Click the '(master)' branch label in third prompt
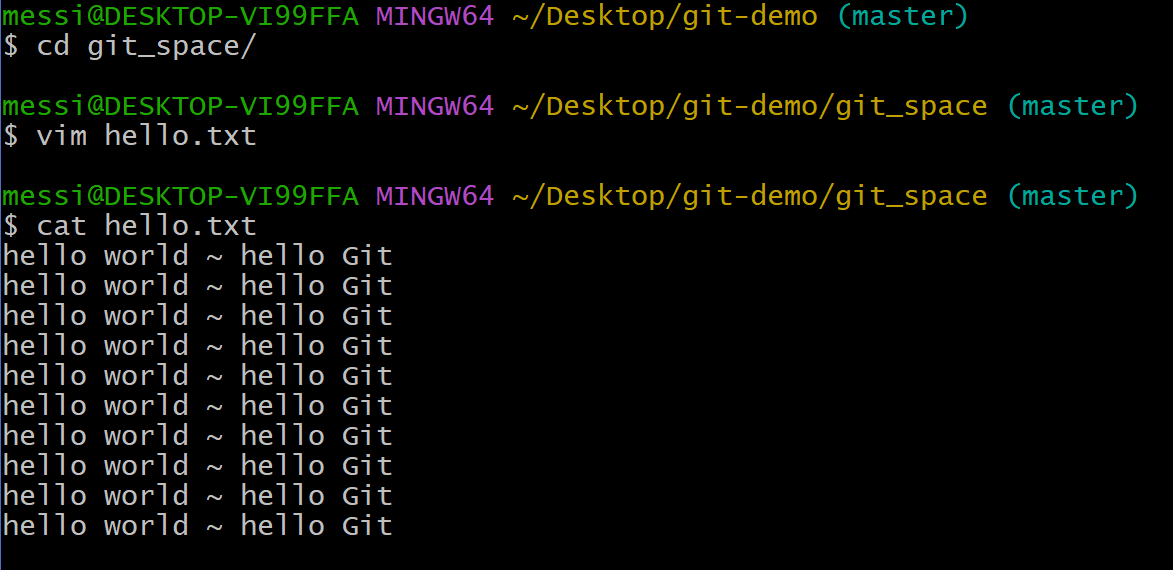 [x=1072, y=196]
